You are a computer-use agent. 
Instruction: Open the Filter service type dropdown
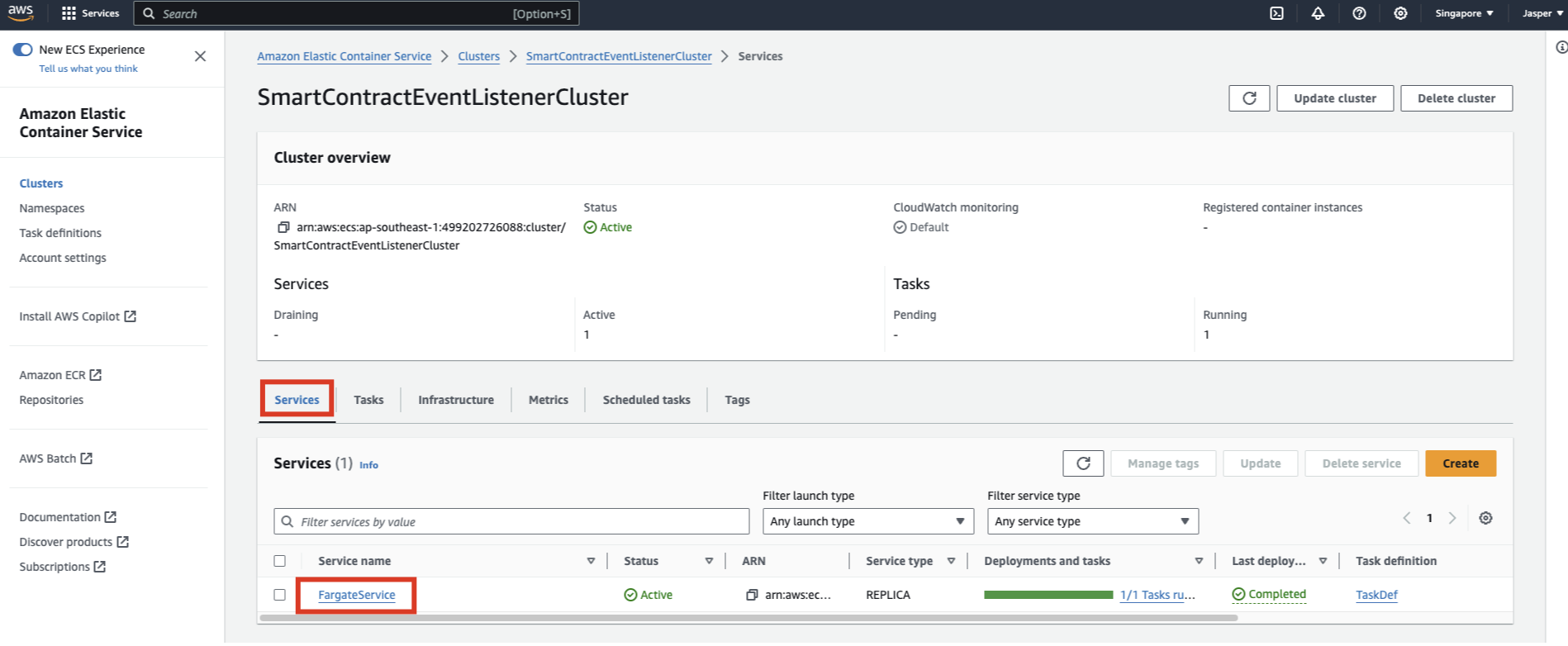[x=1093, y=521]
